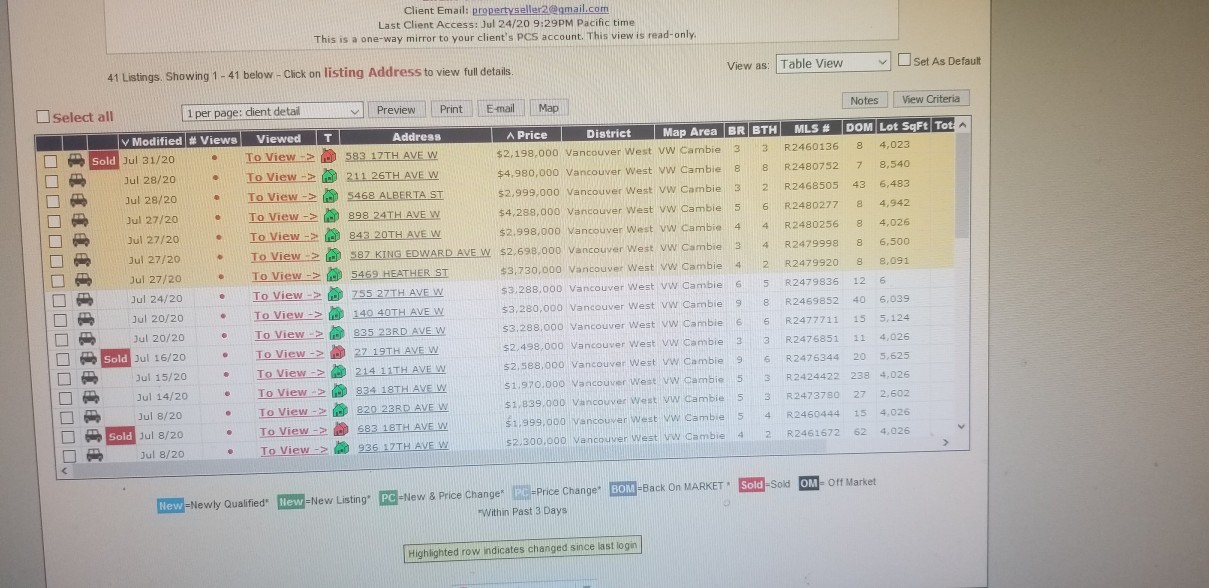Expand the 1 per page client detail dropdown
Screen dimensions: 1209x588
coord(272,111)
